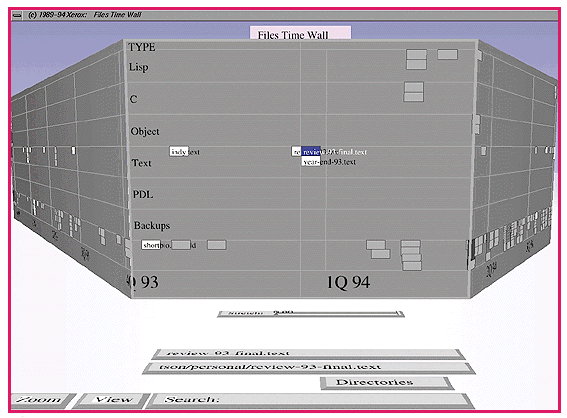Image resolution: width=567 pixels, height=418 pixels.
Task: Click the TYPE column heading
Action: pos(142,47)
